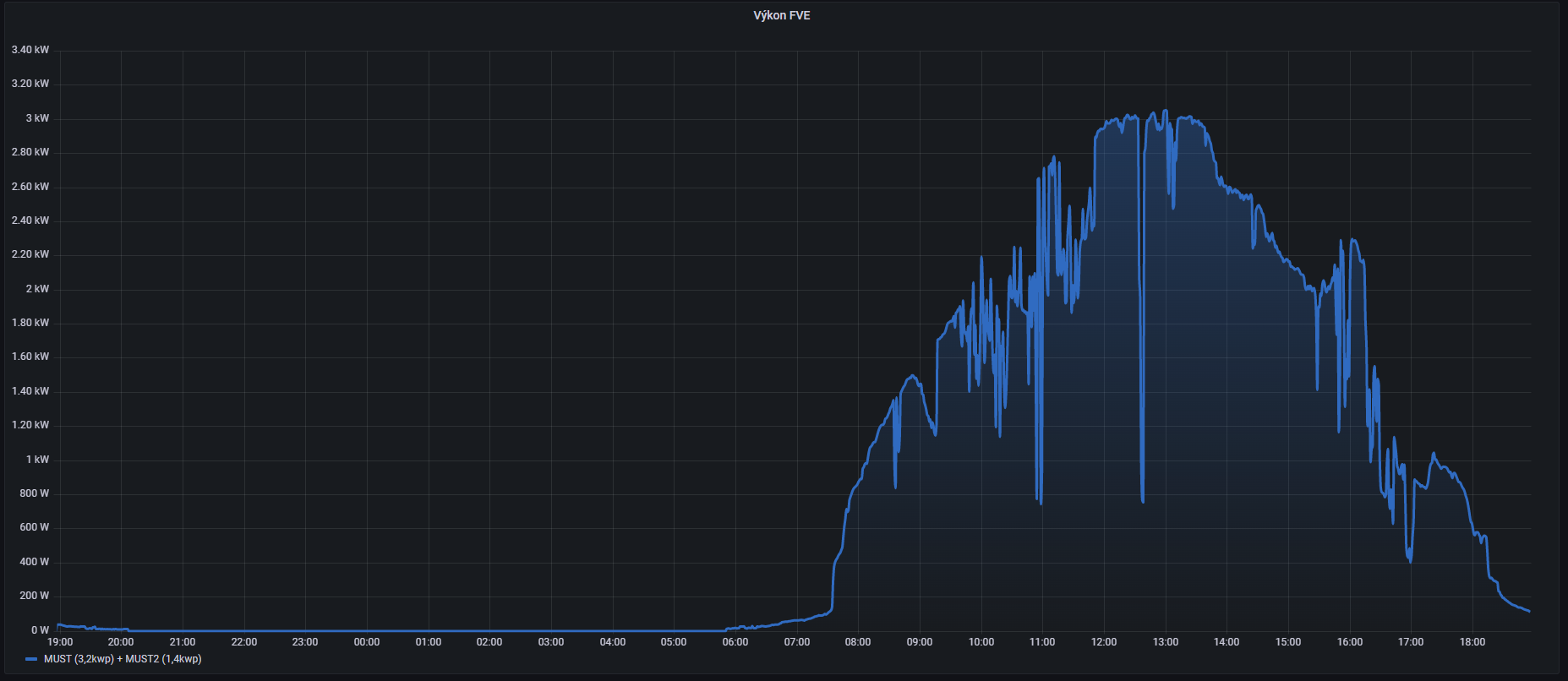1568x681 pixels.
Task: Click the bottom of the dip before 13:00
Action: (x=1143, y=501)
